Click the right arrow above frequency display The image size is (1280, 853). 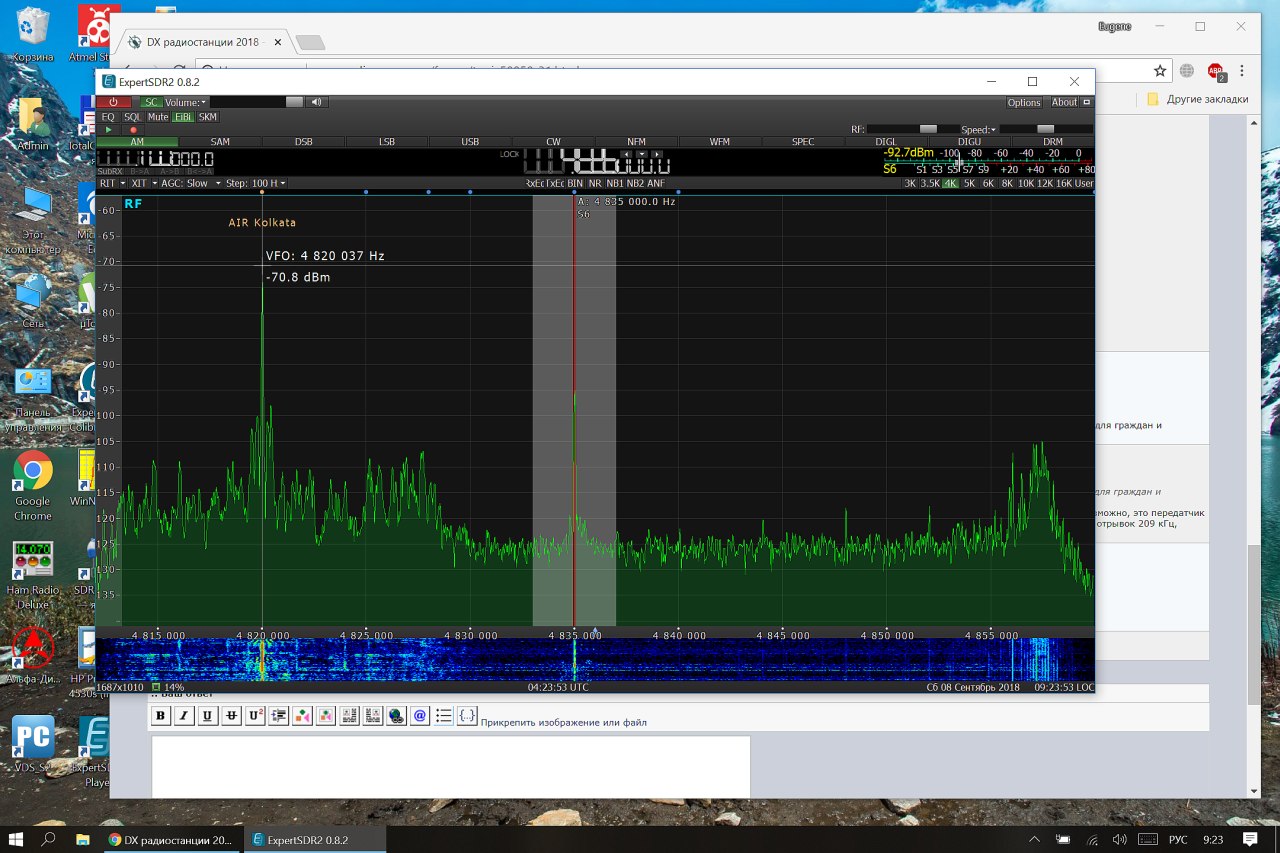[x=657, y=154]
